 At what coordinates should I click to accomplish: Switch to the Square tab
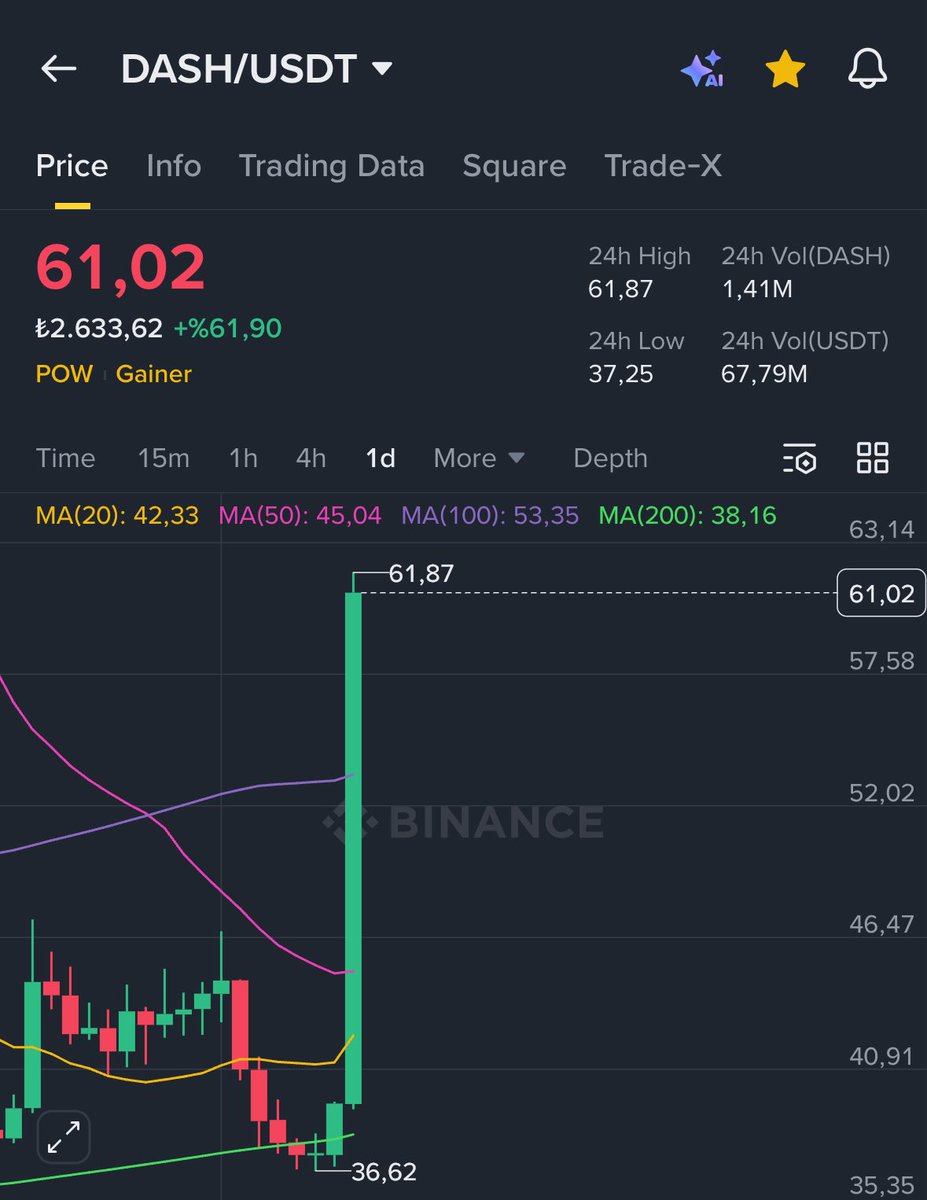(514, 166)
